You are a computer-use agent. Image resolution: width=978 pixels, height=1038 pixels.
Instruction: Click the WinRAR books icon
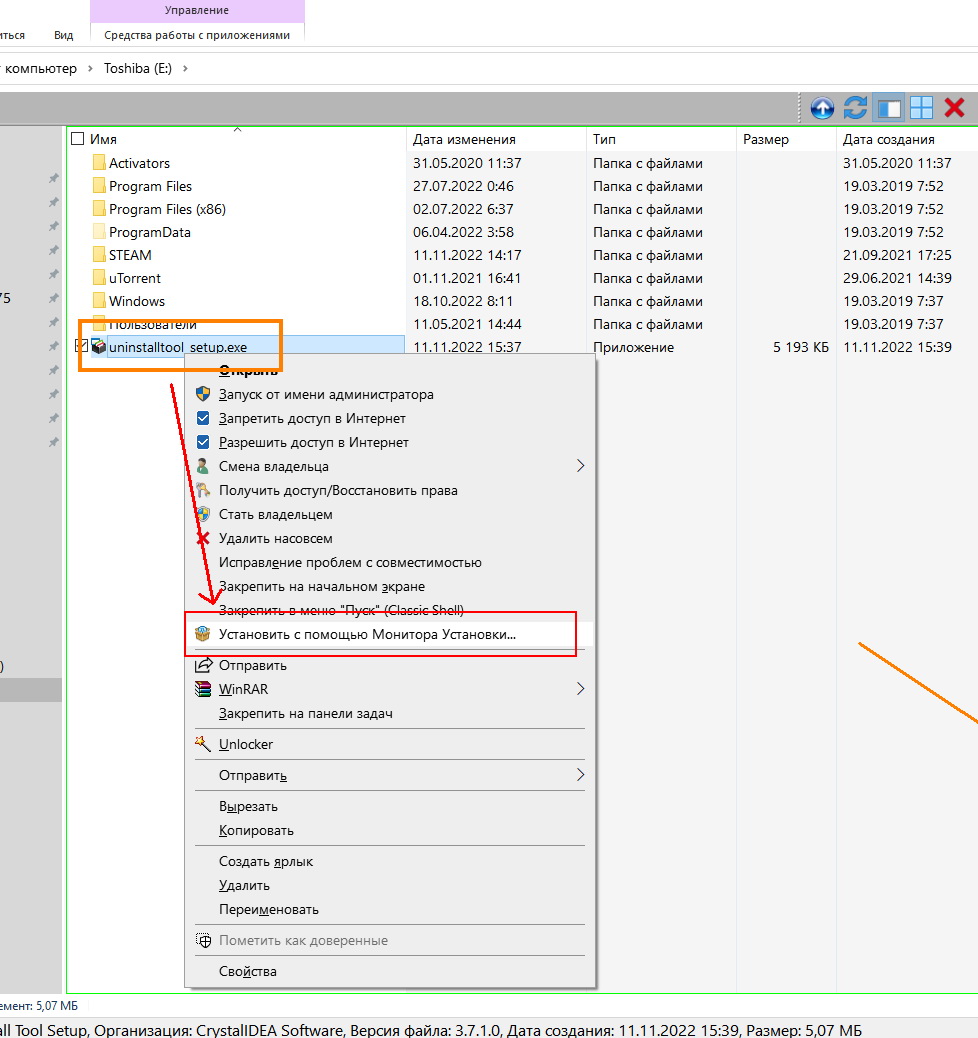[203, 689]
